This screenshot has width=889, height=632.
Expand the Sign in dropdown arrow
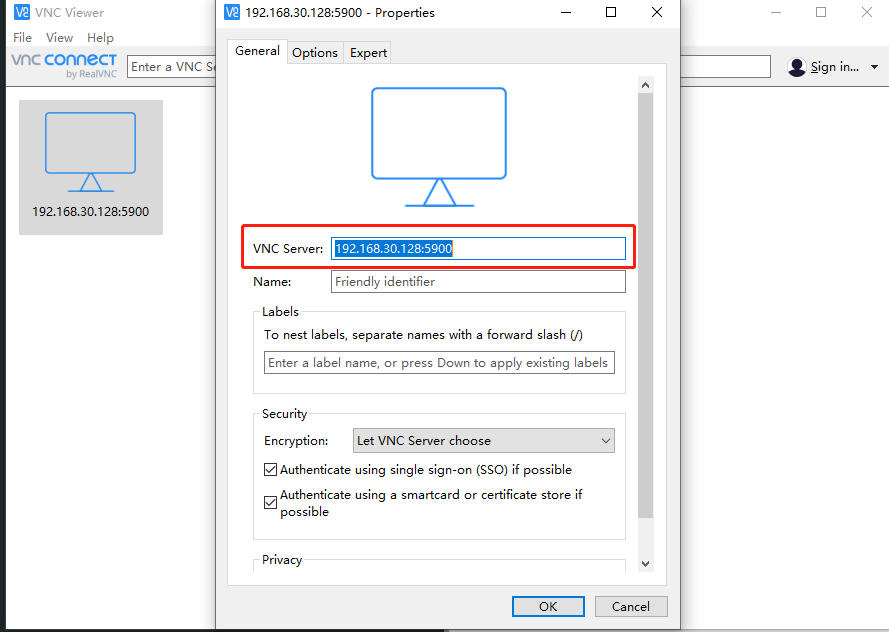(874, 67)
